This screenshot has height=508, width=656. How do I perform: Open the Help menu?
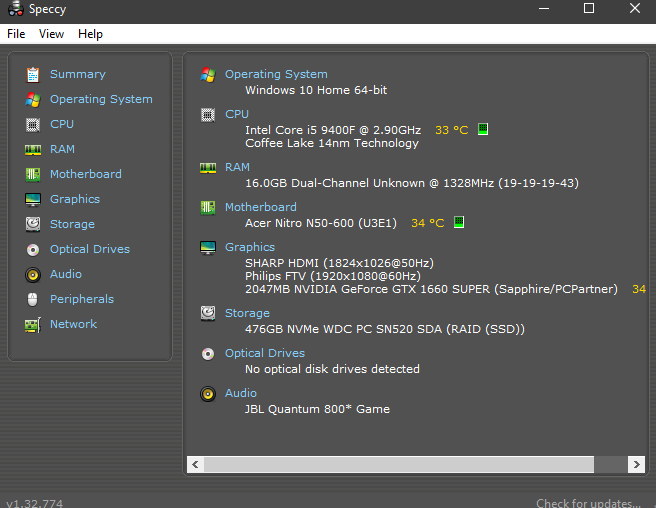(90, 34)
